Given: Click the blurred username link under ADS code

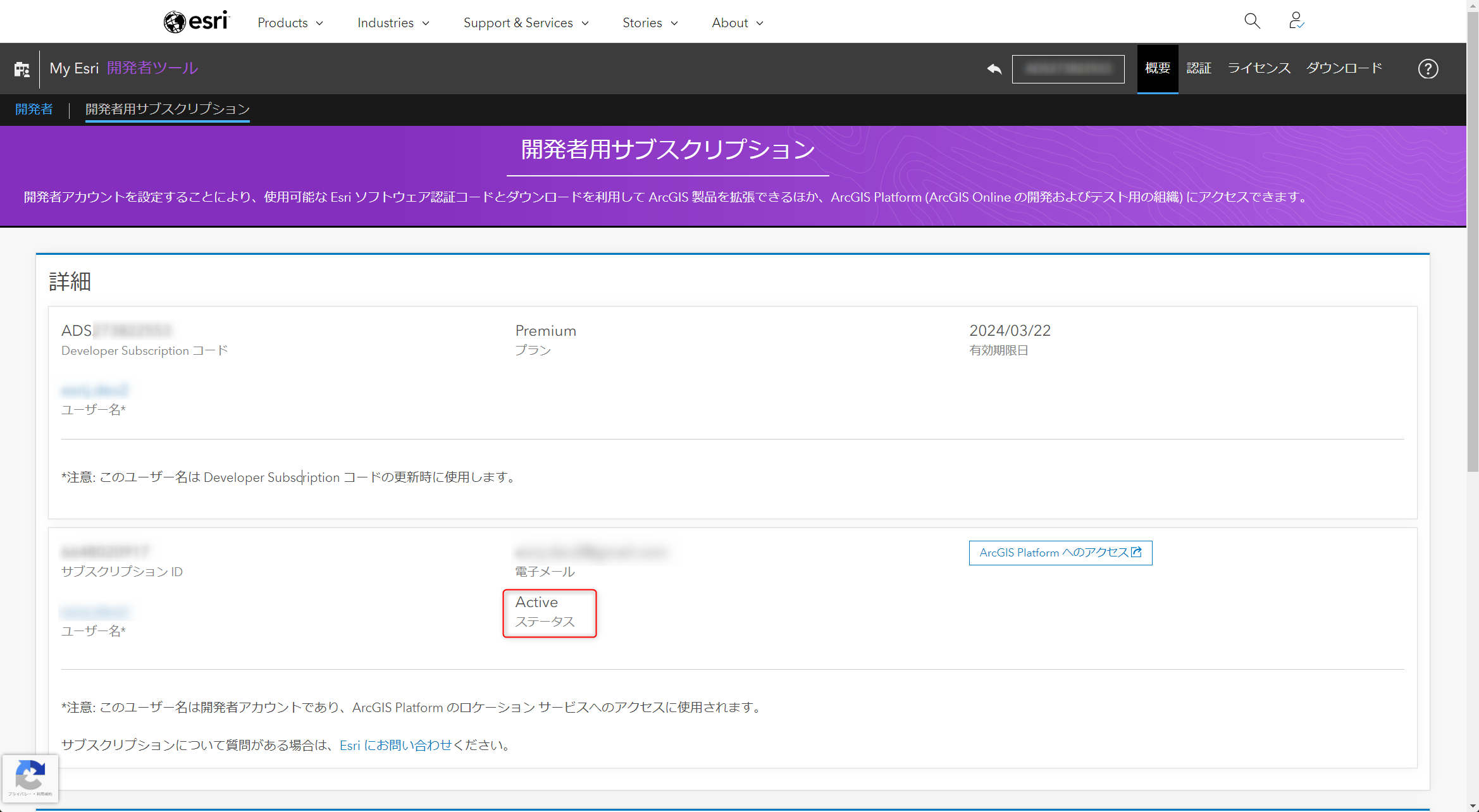Looking at the screenshot, I should pyautogui.click(x=95, y=390).
